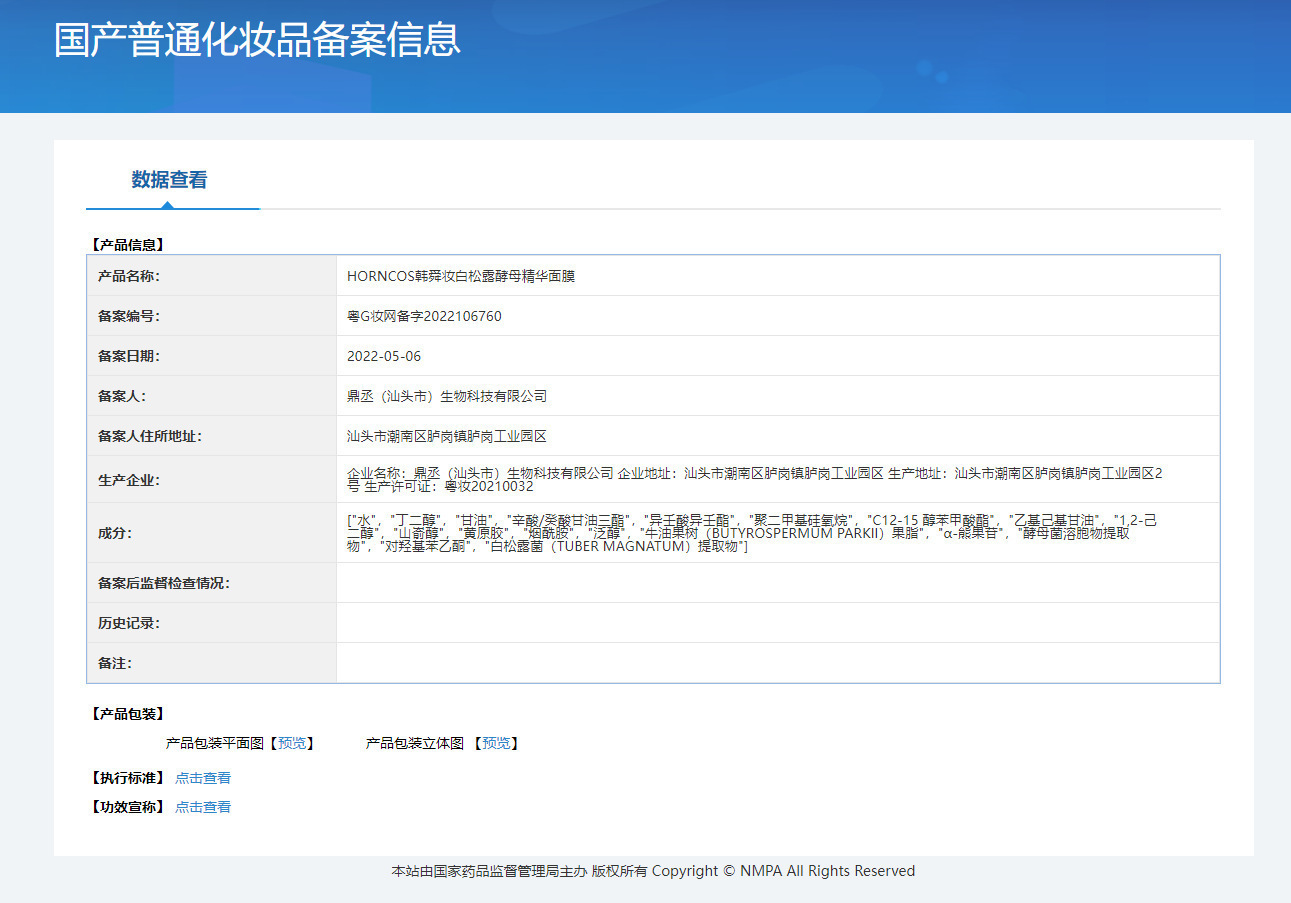Click the 备案后监督检查情况 row label
Viewport: 1291px width, 903px height.
(163, 583)
